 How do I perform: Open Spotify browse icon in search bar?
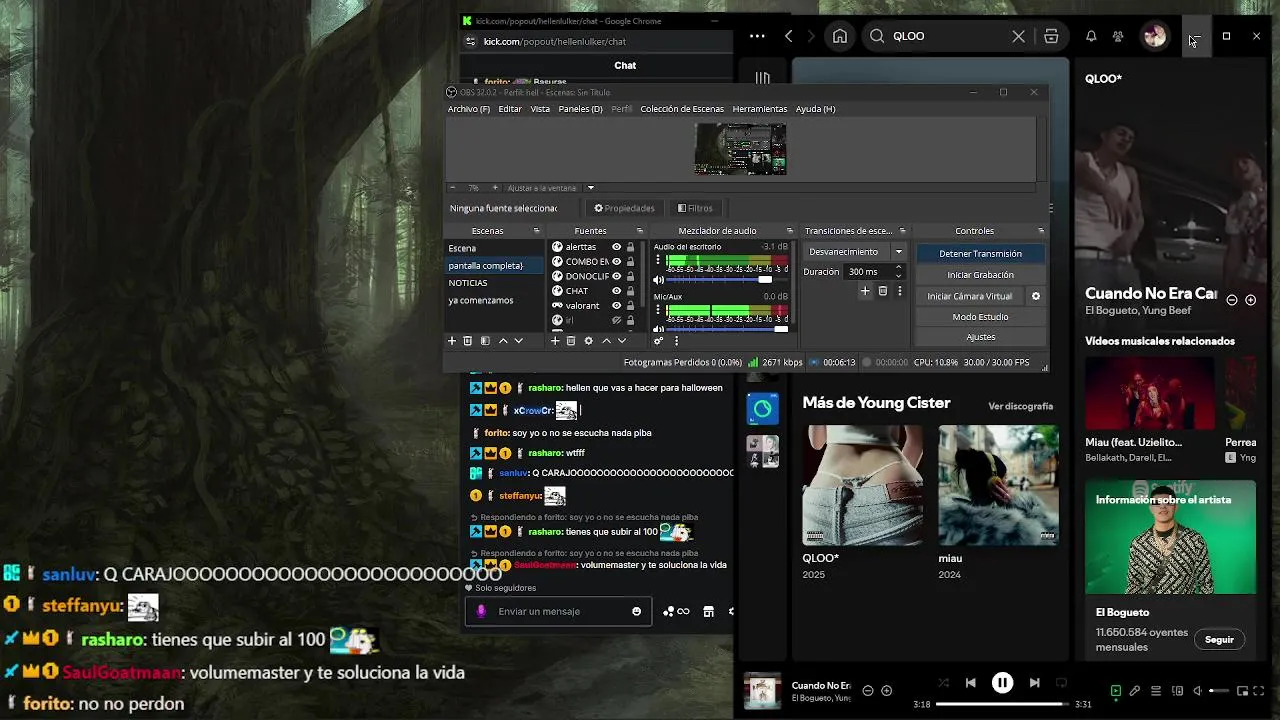(x=1051, y=36)
